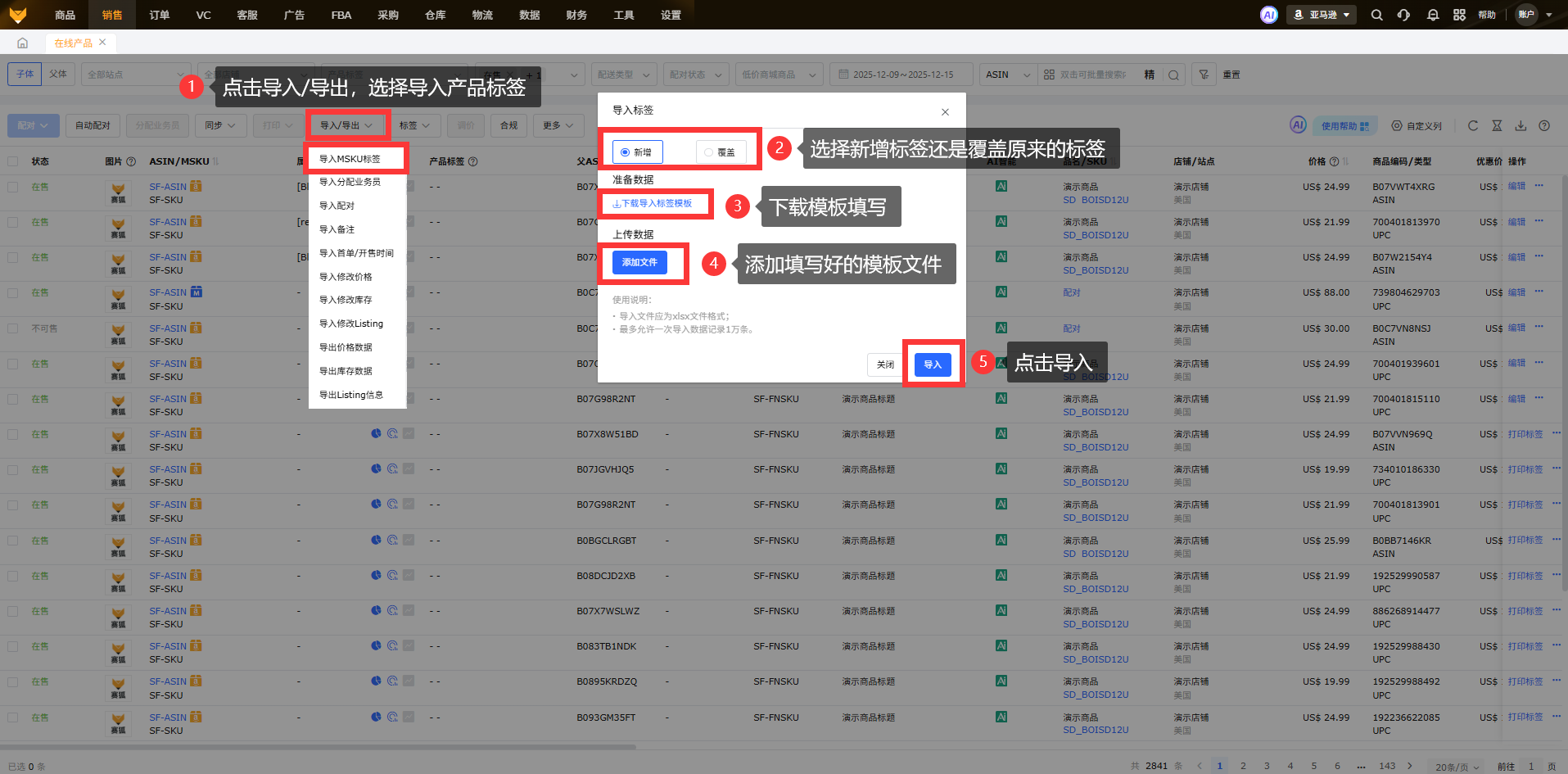Click the 前往 page number input
Image resolution: width=1568 pixels, height=774 pixels.
1530,767
